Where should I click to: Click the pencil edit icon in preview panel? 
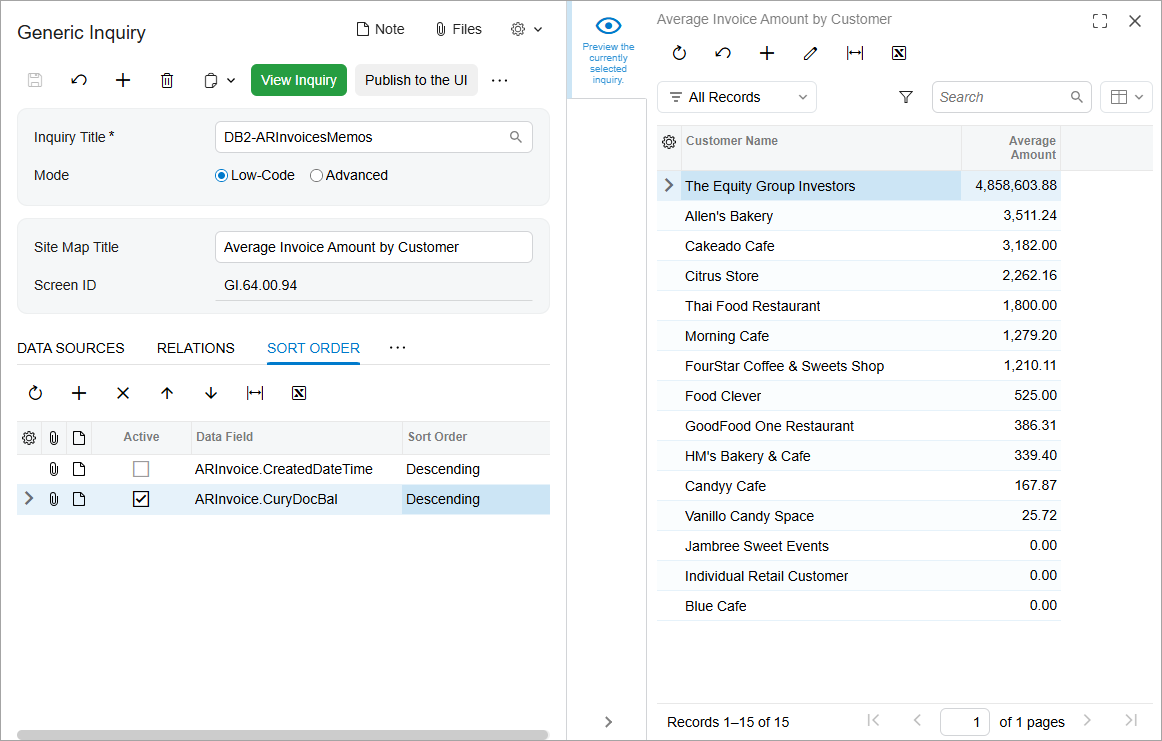tap(811, 54)
